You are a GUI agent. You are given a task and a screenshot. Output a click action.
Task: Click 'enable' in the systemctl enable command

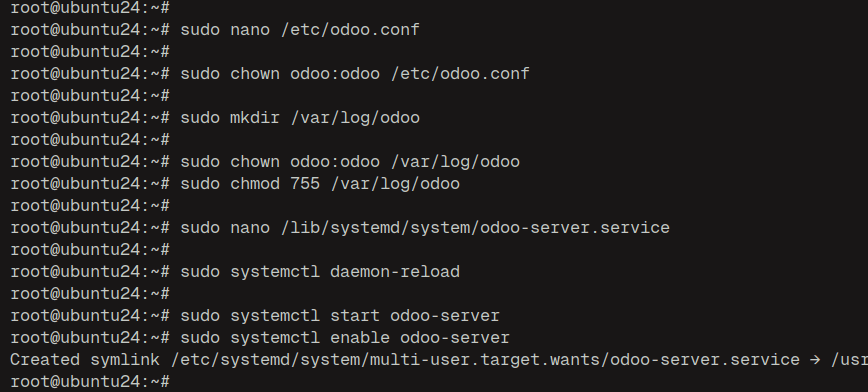360,338
